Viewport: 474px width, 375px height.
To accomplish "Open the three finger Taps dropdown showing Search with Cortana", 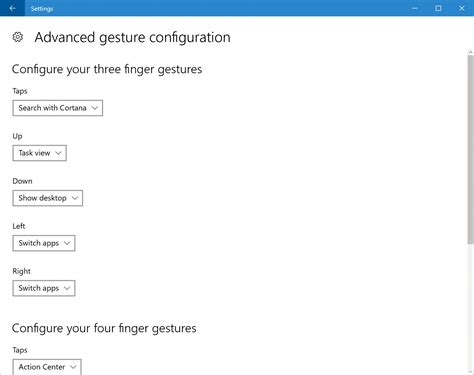I will 58,108.
